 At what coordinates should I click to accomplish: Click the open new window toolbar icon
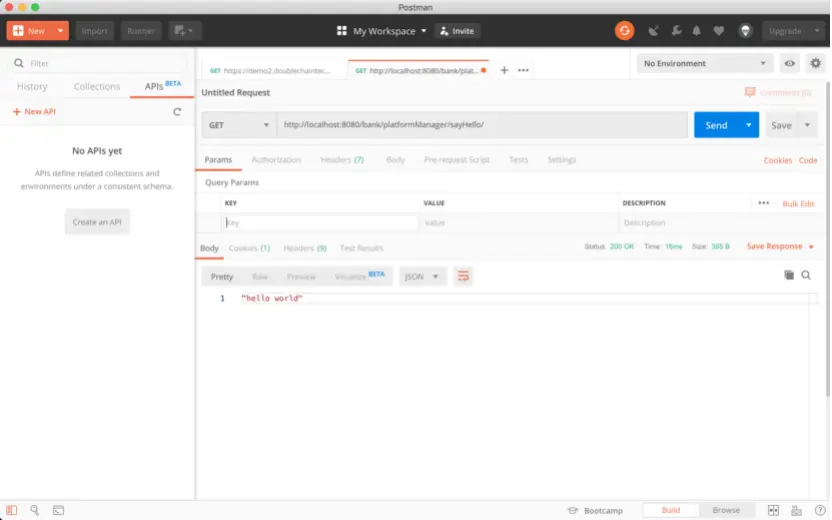click(185, 31)
